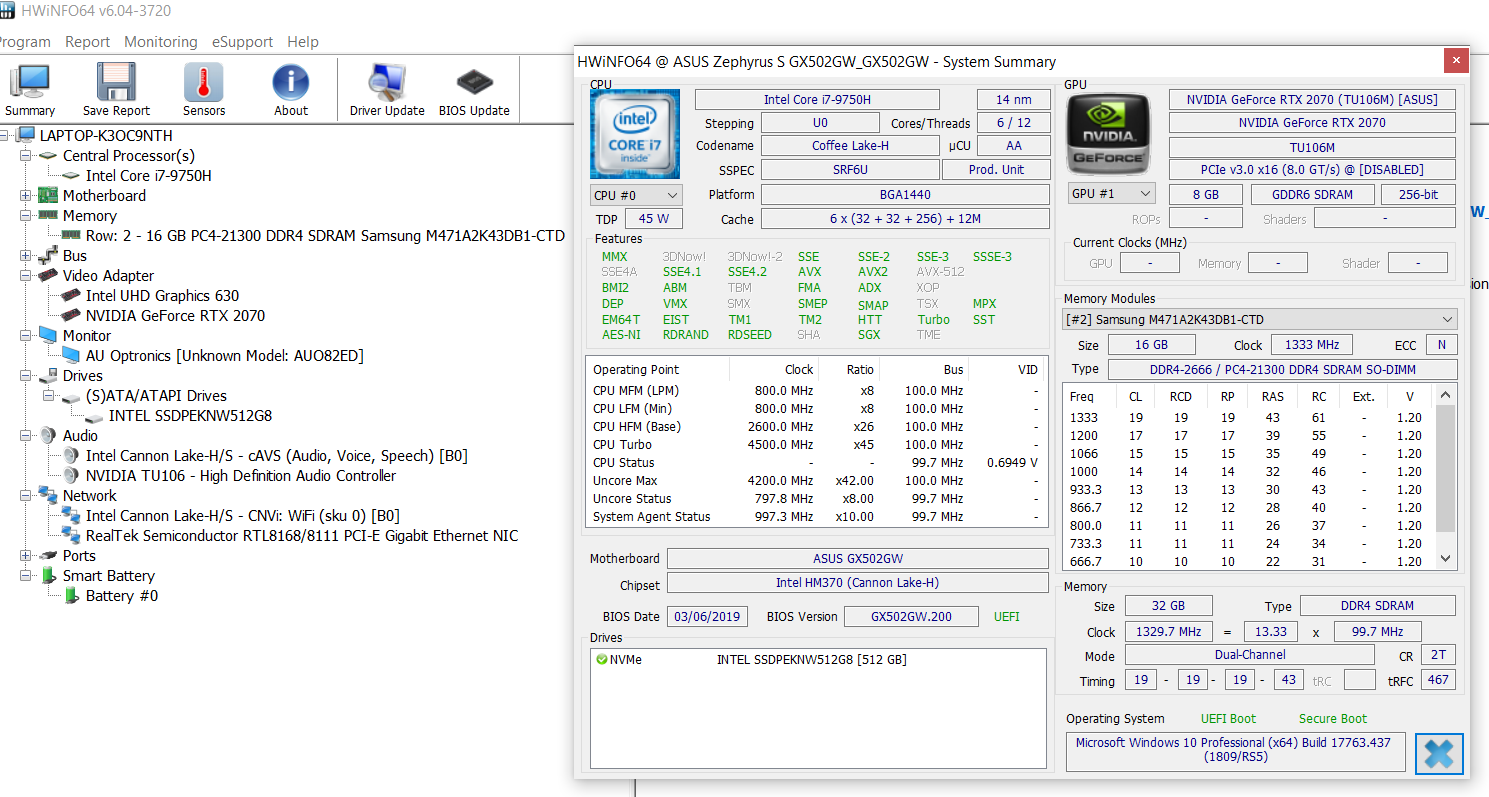
Task: Collapse the Video Adapter tree node
Action: (26, 276)
